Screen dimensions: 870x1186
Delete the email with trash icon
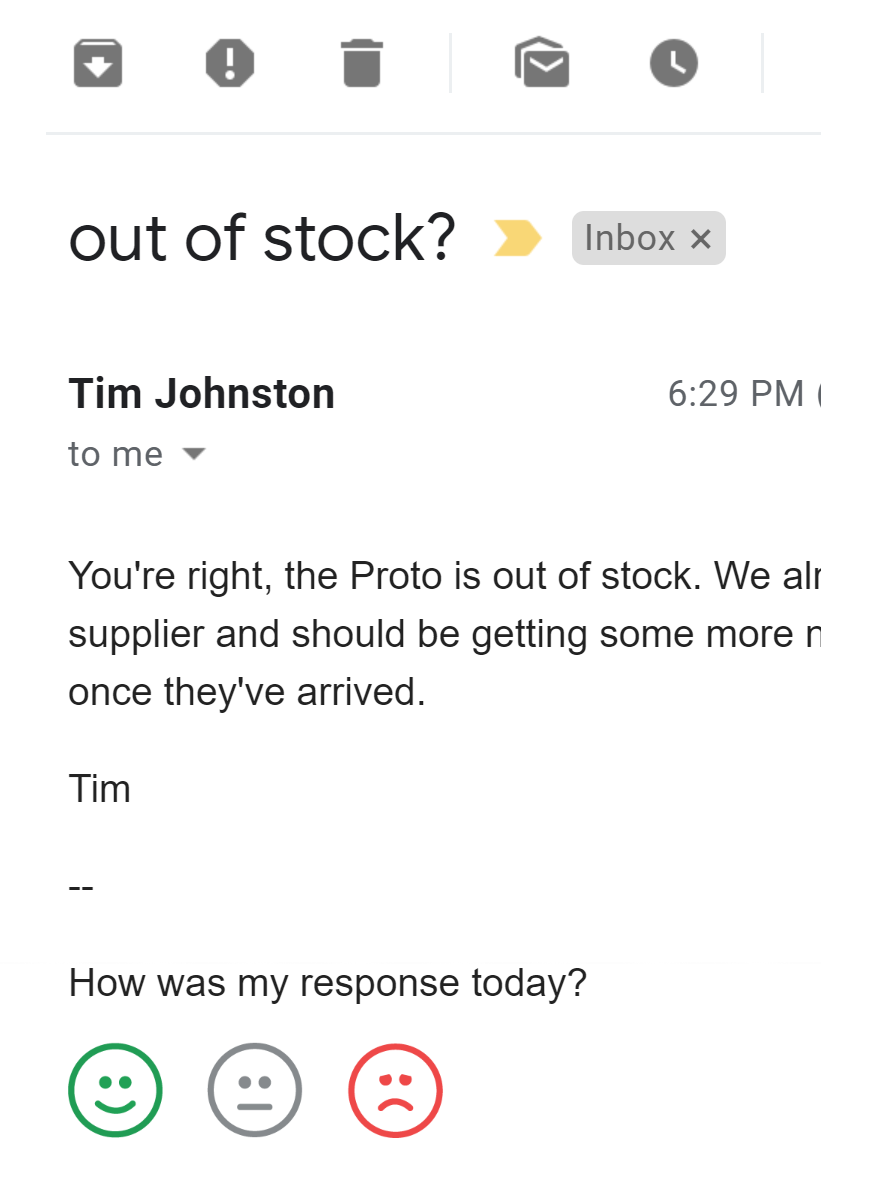[361, 63]
